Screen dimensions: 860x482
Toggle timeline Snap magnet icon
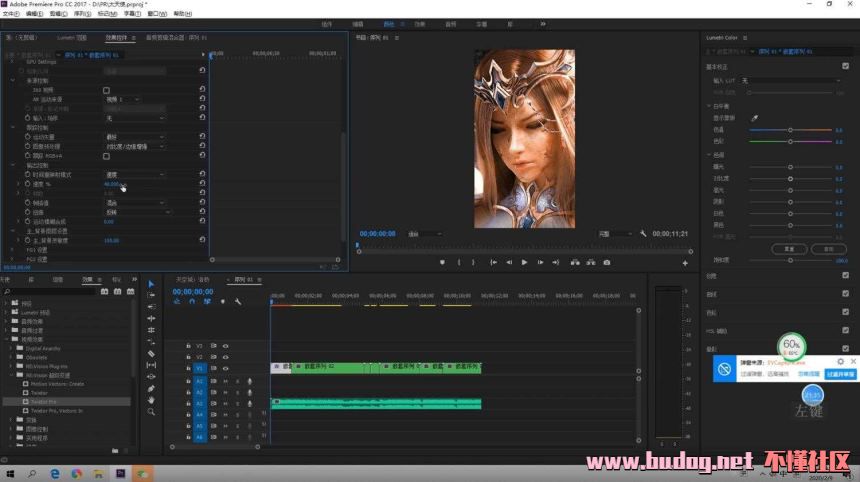(192, 302)
